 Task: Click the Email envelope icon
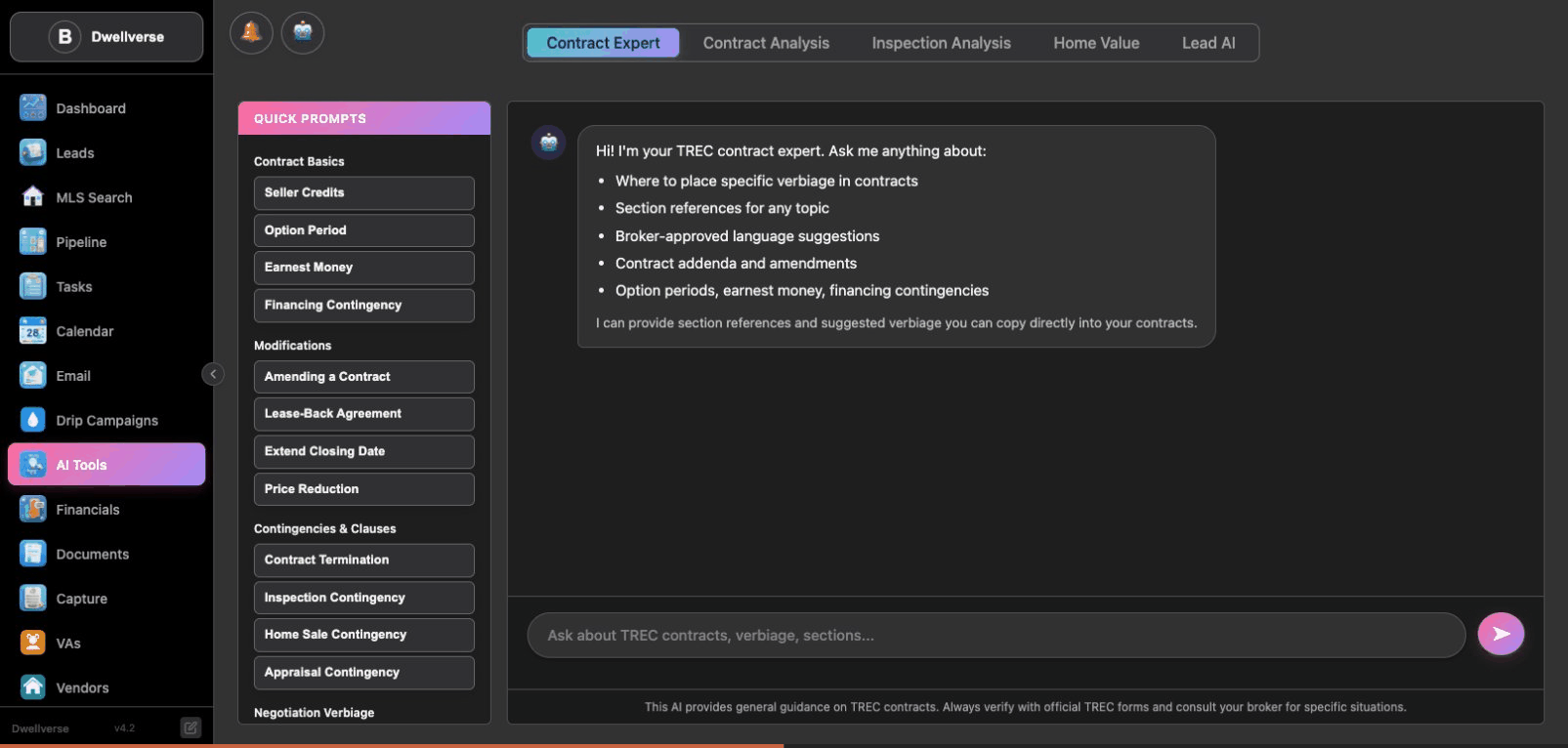pyautogui.click(x=33, y=375)
